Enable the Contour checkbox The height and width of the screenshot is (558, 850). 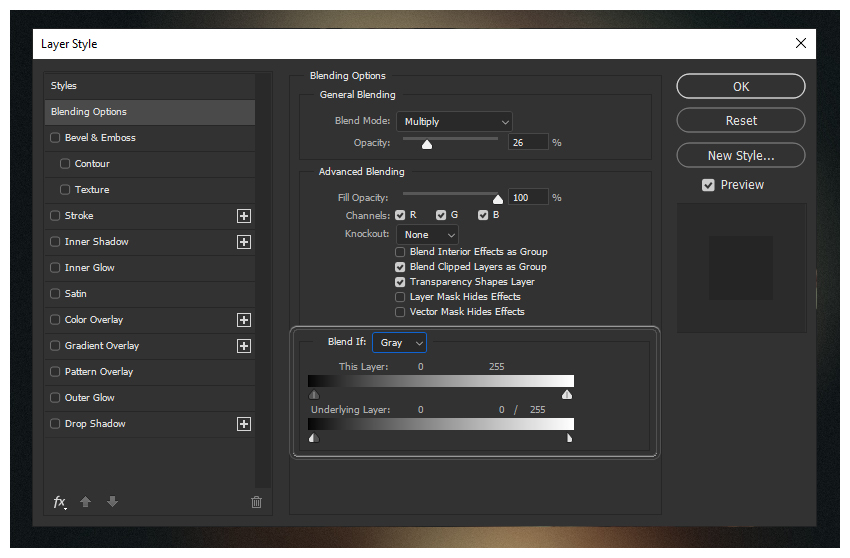point(65,164)
